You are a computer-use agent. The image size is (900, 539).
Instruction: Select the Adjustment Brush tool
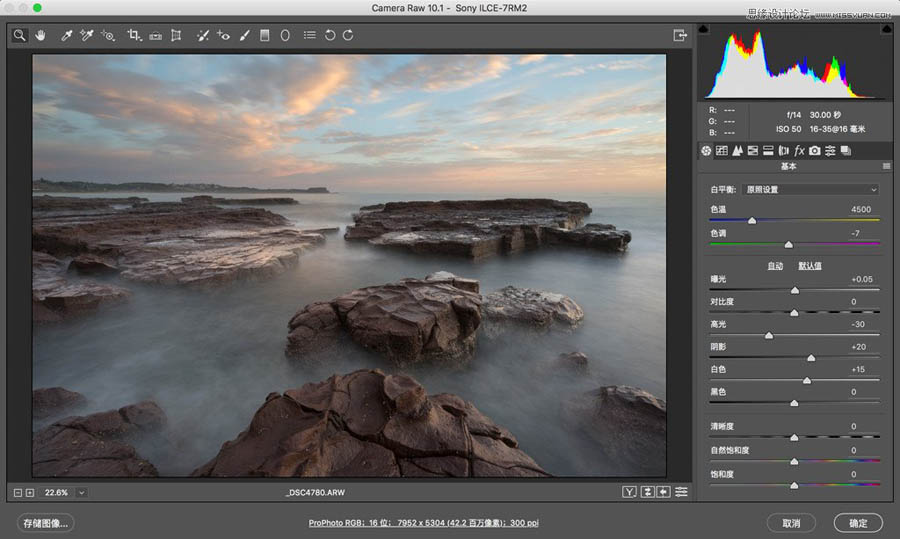(244, 35)
